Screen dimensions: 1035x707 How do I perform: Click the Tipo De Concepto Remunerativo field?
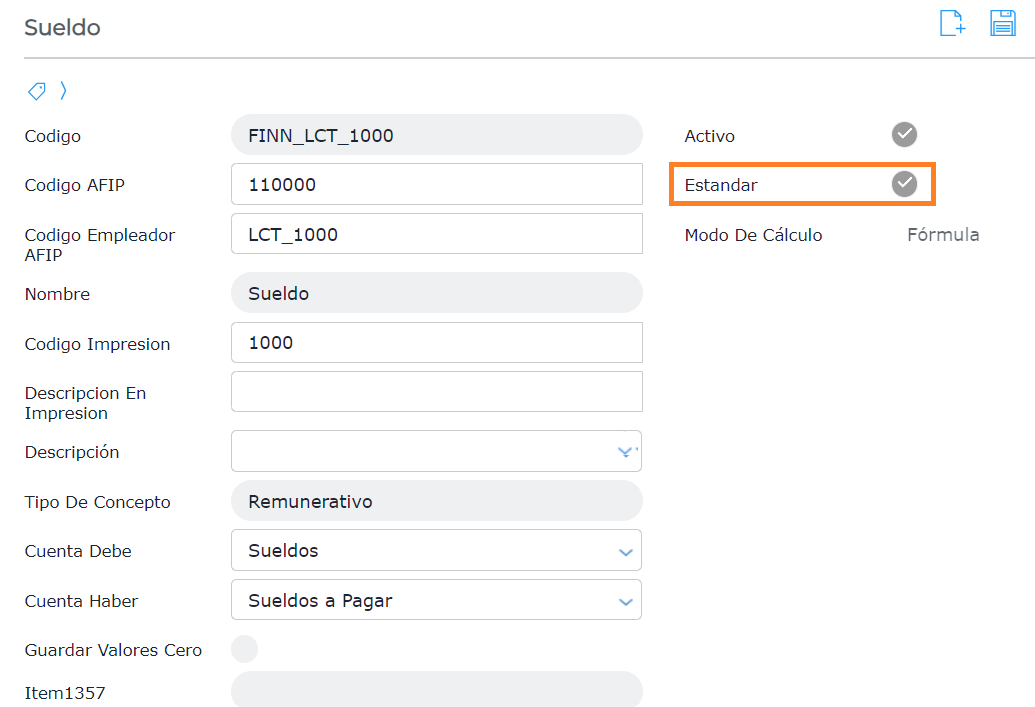(436, 501)
